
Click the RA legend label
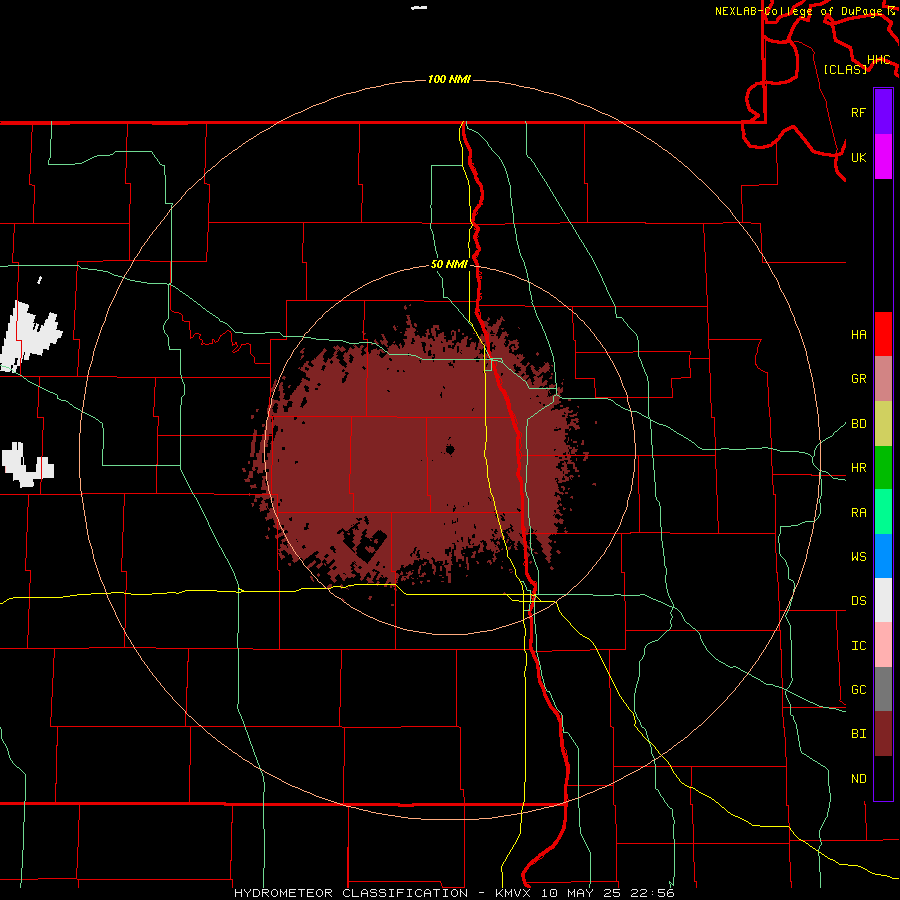tap(858, 513)
